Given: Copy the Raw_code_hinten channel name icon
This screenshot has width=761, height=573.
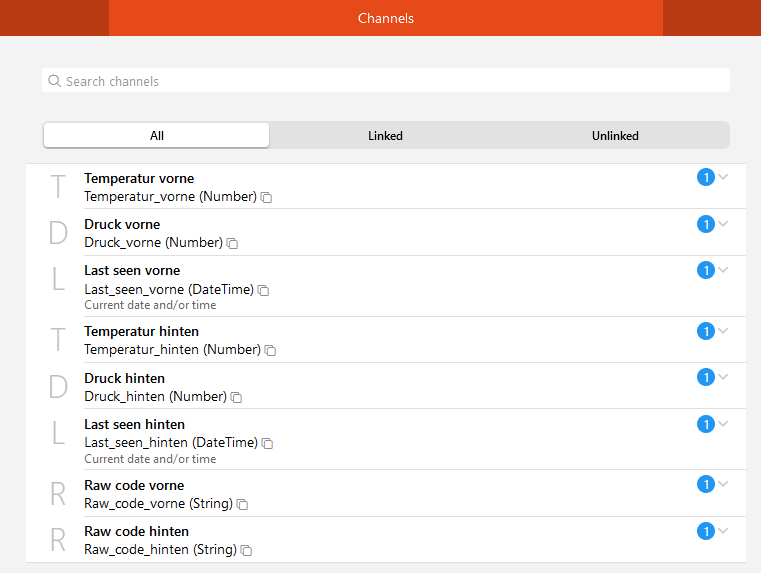Looking at the screenshot, I should pyautogui.click(x=246, y=551).
